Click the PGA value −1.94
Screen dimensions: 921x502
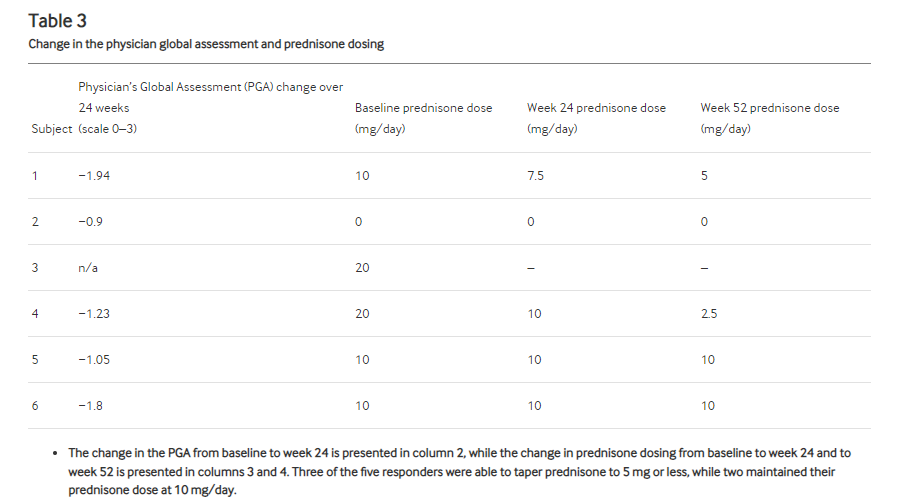95,176
